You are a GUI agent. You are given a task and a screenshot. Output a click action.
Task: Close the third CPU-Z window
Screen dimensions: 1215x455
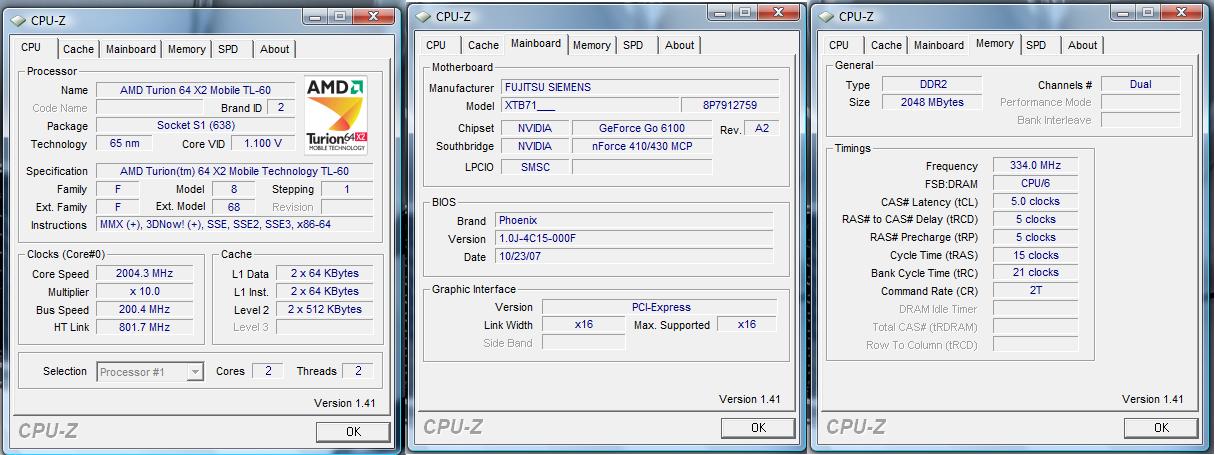click(x=1184, y=14)
